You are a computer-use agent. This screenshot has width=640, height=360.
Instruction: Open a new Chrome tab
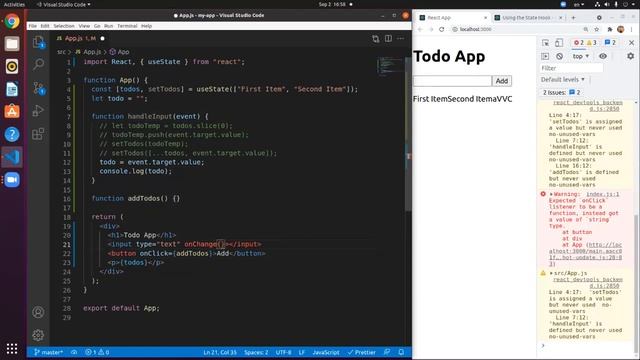click(x=573, y=18)
